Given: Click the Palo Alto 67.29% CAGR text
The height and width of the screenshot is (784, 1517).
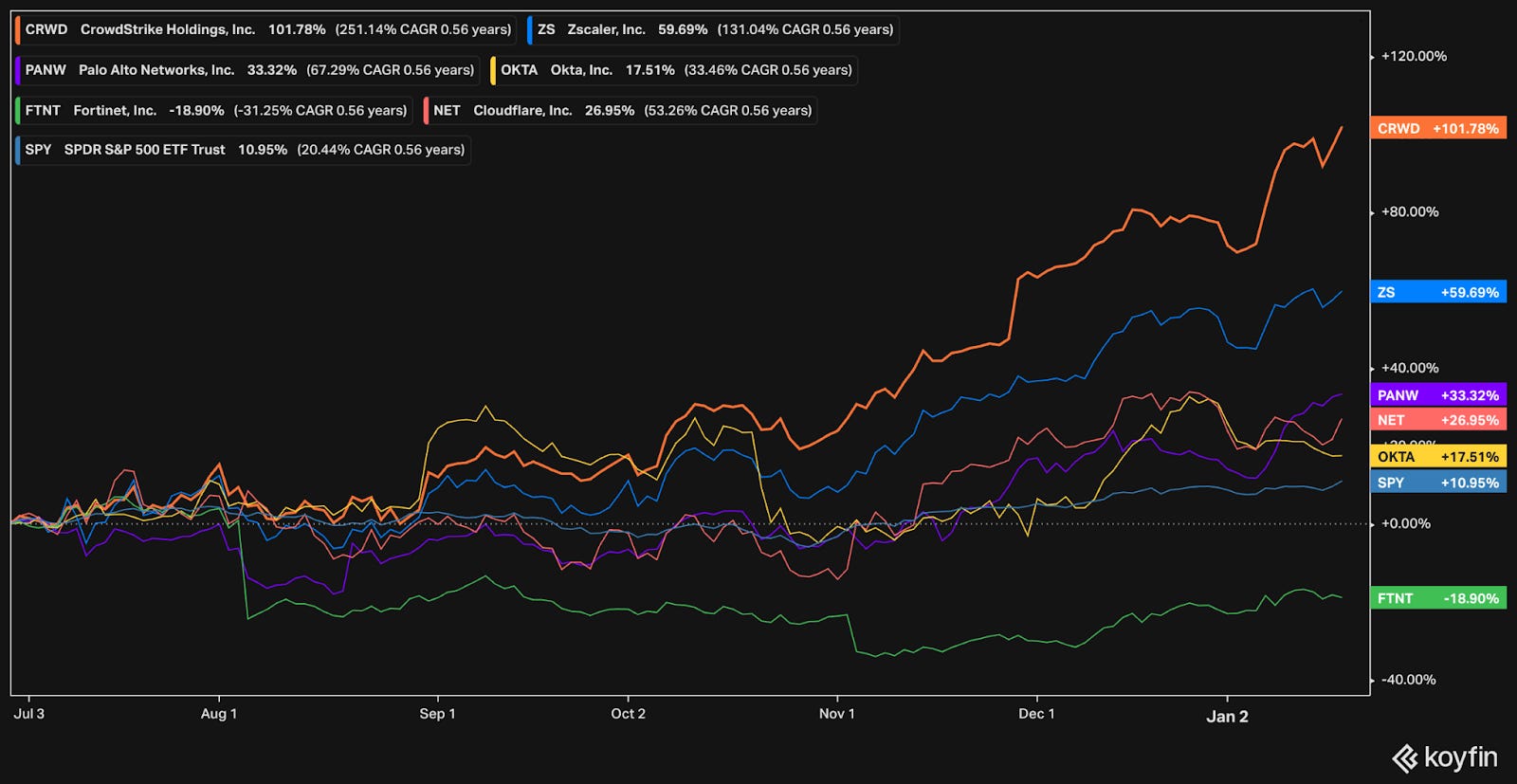Looking at the screenshot, I should coord(390,70).
